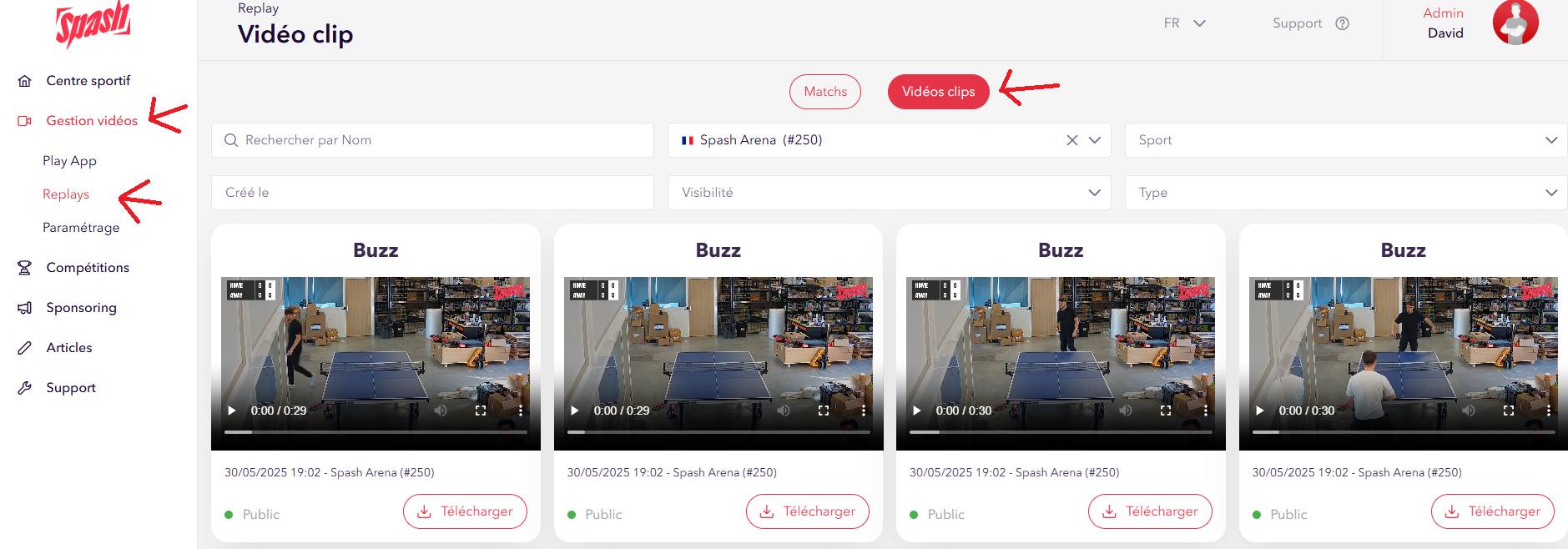The height and width of the screenshot is (549, 1568).
Task: Open the FR language selector
Action: coord(1184,23)
